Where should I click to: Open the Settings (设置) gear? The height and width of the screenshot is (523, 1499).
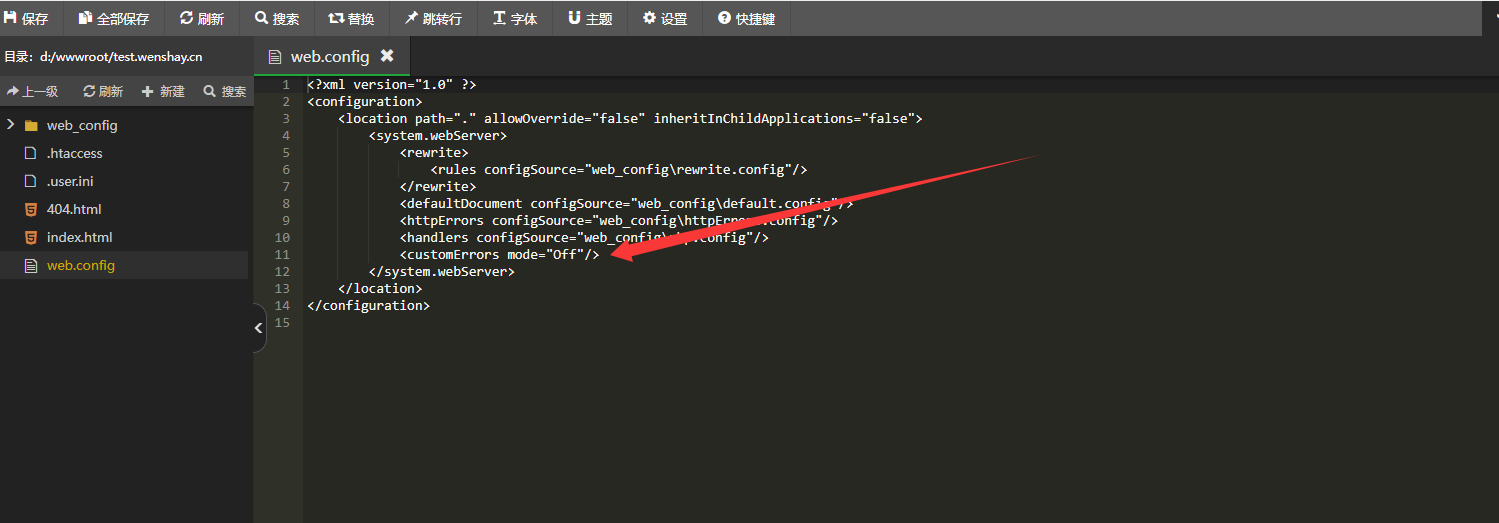(x=665, y=19)
